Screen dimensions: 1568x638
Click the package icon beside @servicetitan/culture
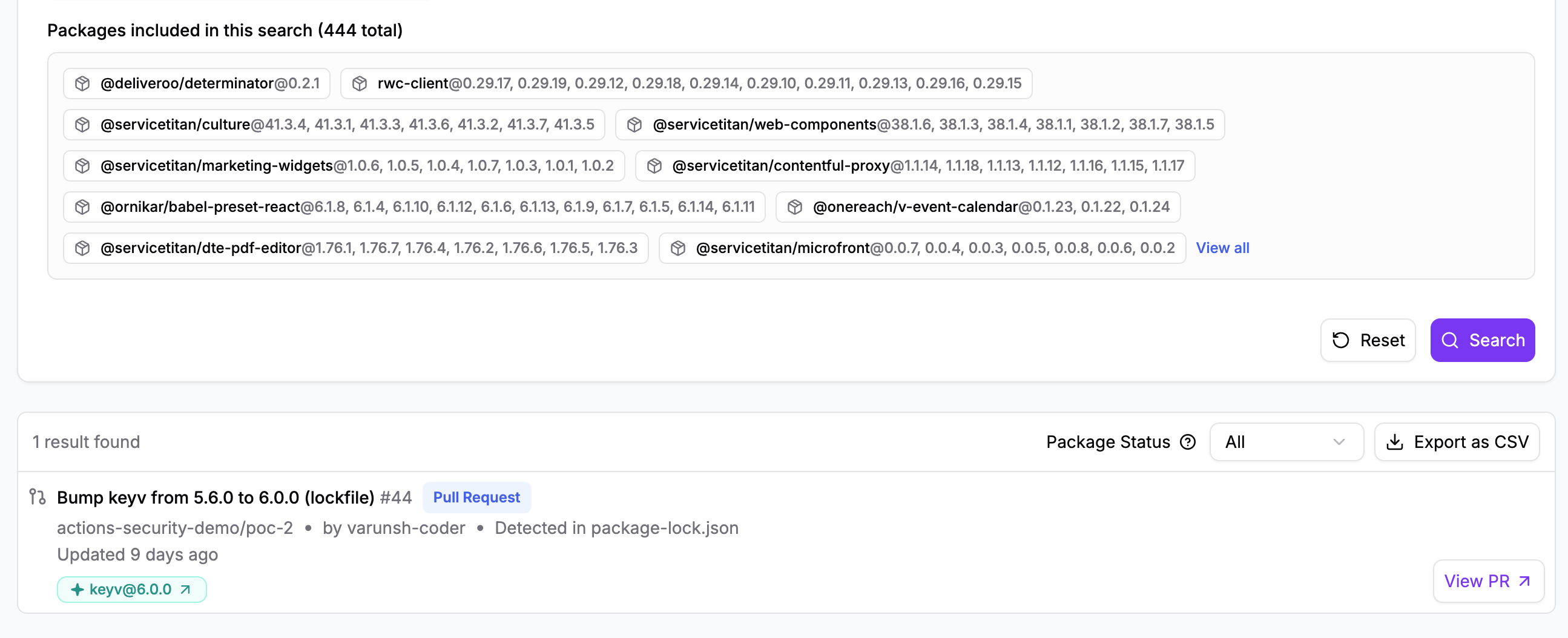coord(82,125)
